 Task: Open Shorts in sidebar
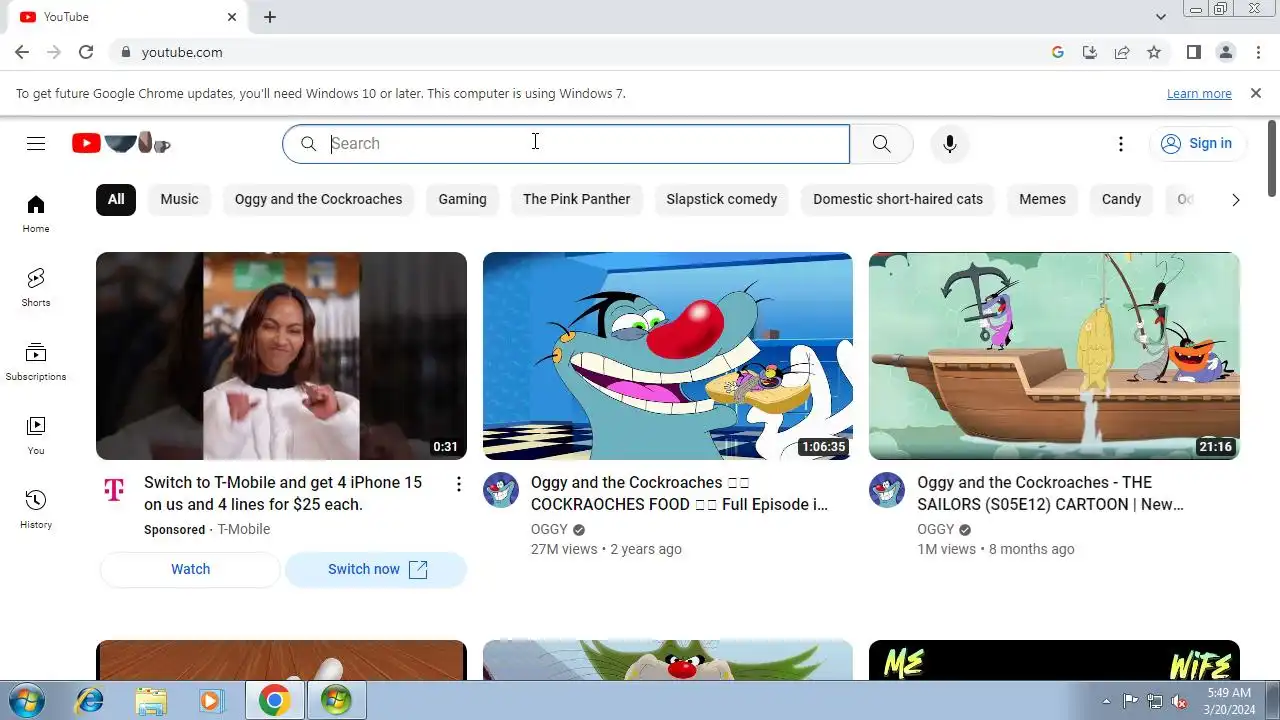click(x=36, y=287)
